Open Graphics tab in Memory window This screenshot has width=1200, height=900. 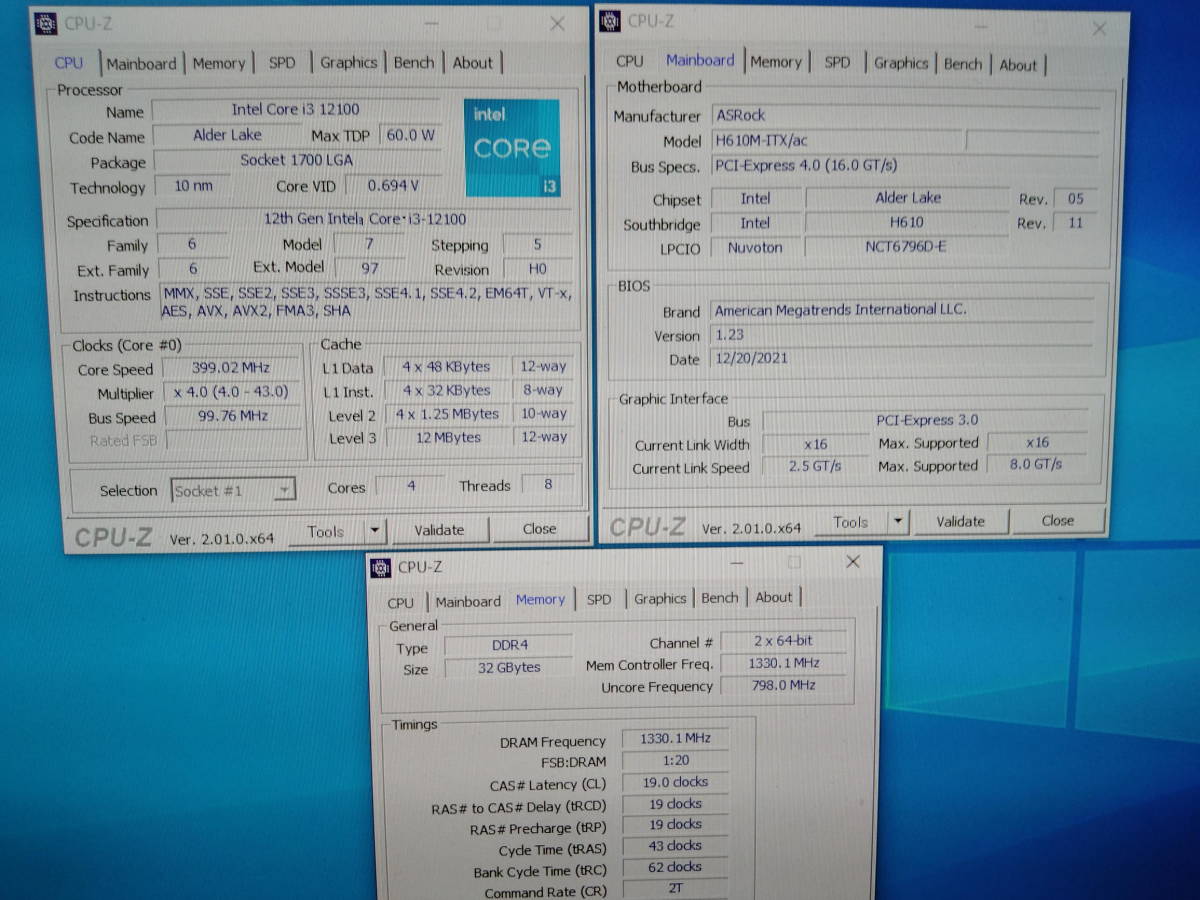point(660,599)
